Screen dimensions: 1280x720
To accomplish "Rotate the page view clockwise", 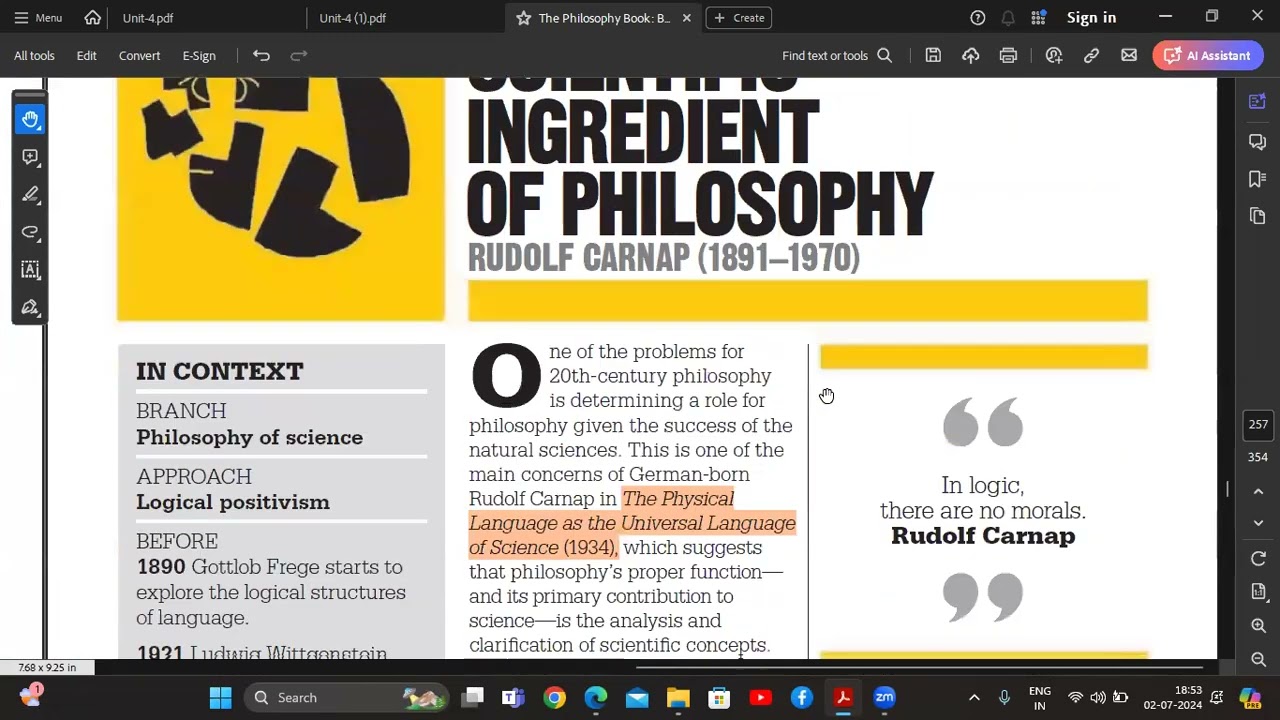I will tap(1258, 558).
